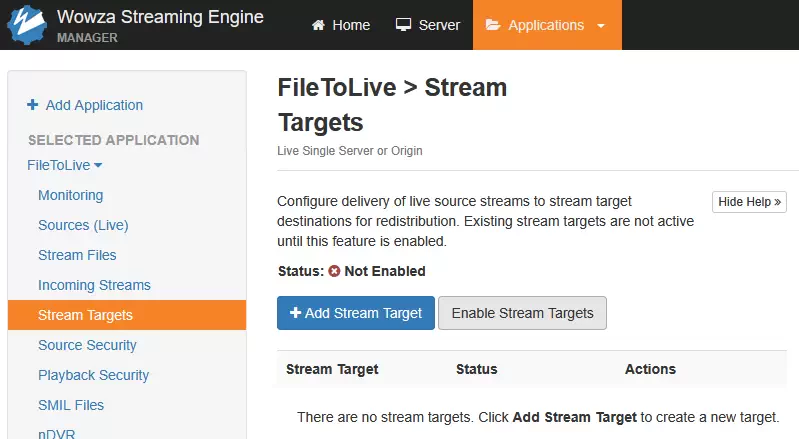Click the Add Application link

[94, 105]
